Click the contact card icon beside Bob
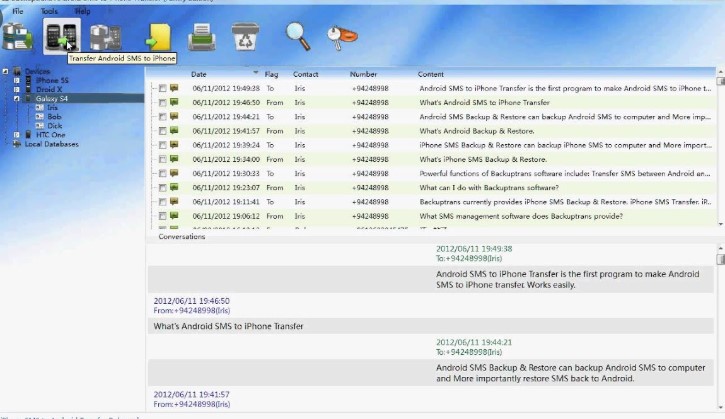725x419 pixels. point(40,117)
